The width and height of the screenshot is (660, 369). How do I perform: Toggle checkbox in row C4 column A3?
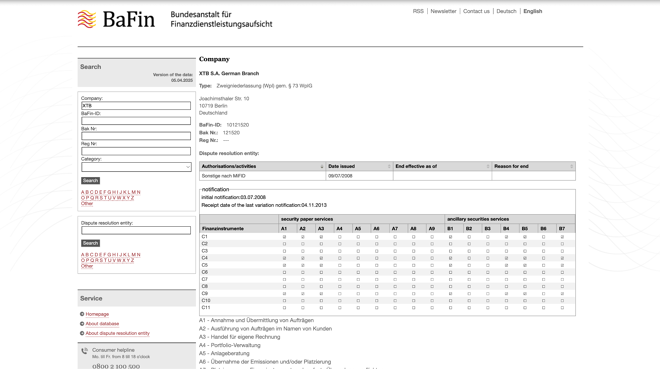click(321, 258)
